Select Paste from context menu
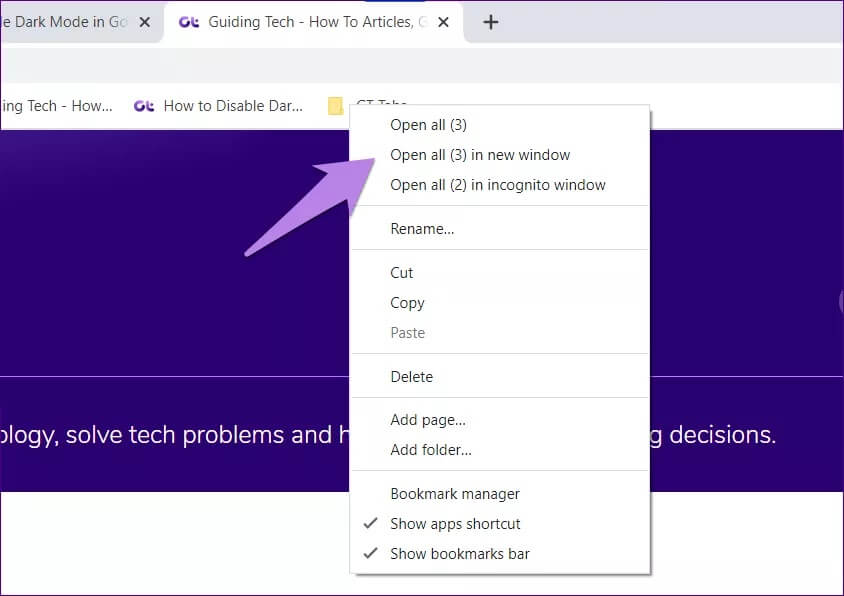Viewport: 844px width, 596px height. 500,333
